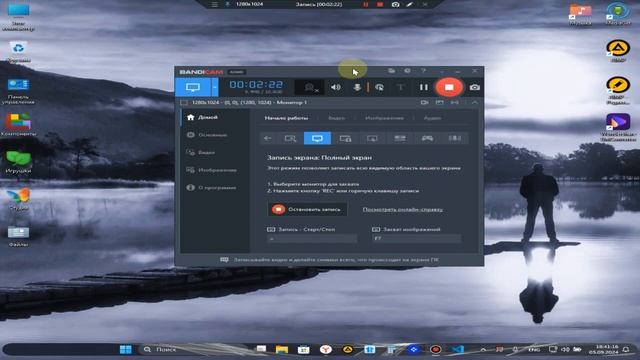Screen dimensions: 640x360
Task: Click the Запись - Старт/Стоп hotkey field
Action: 312,238
